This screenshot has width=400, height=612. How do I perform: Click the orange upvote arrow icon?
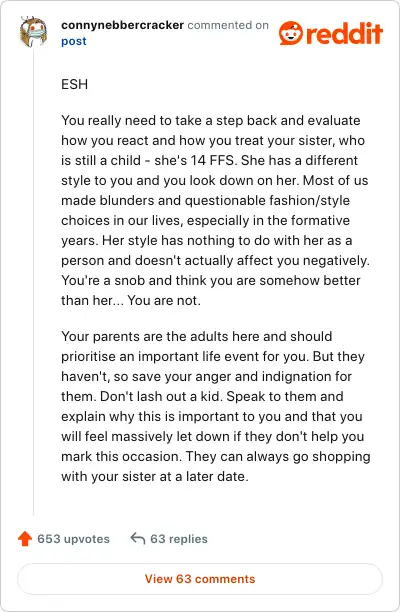point(25,539)
